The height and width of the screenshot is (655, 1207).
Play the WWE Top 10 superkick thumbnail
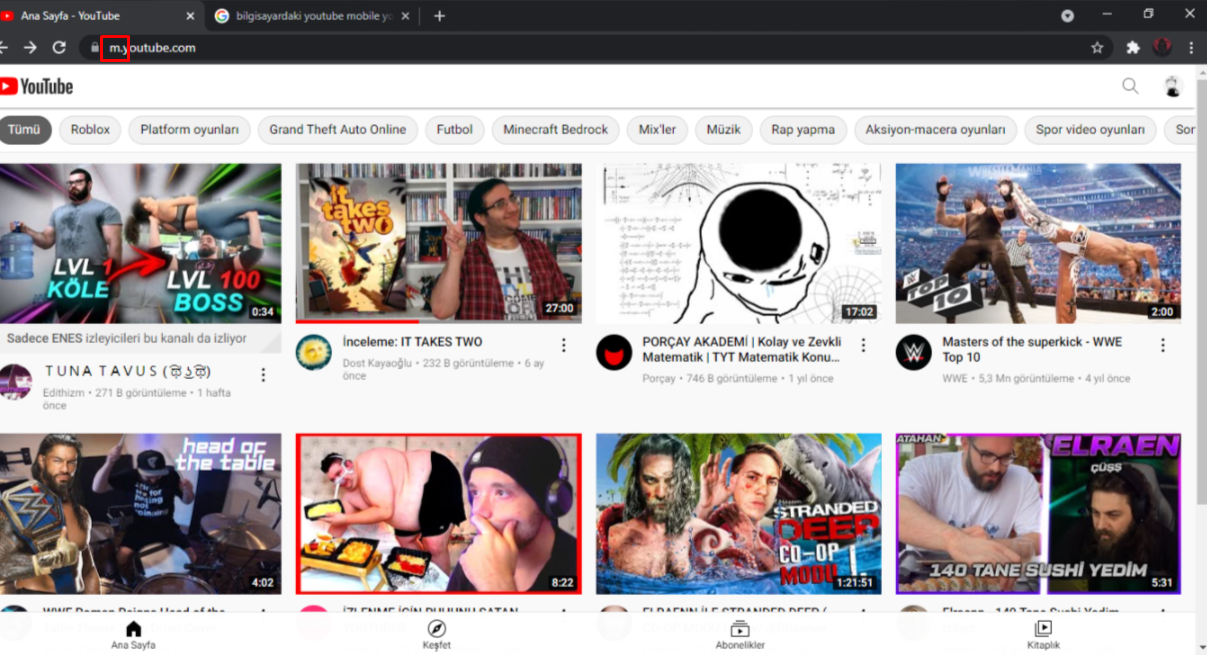pos(1038,243)
